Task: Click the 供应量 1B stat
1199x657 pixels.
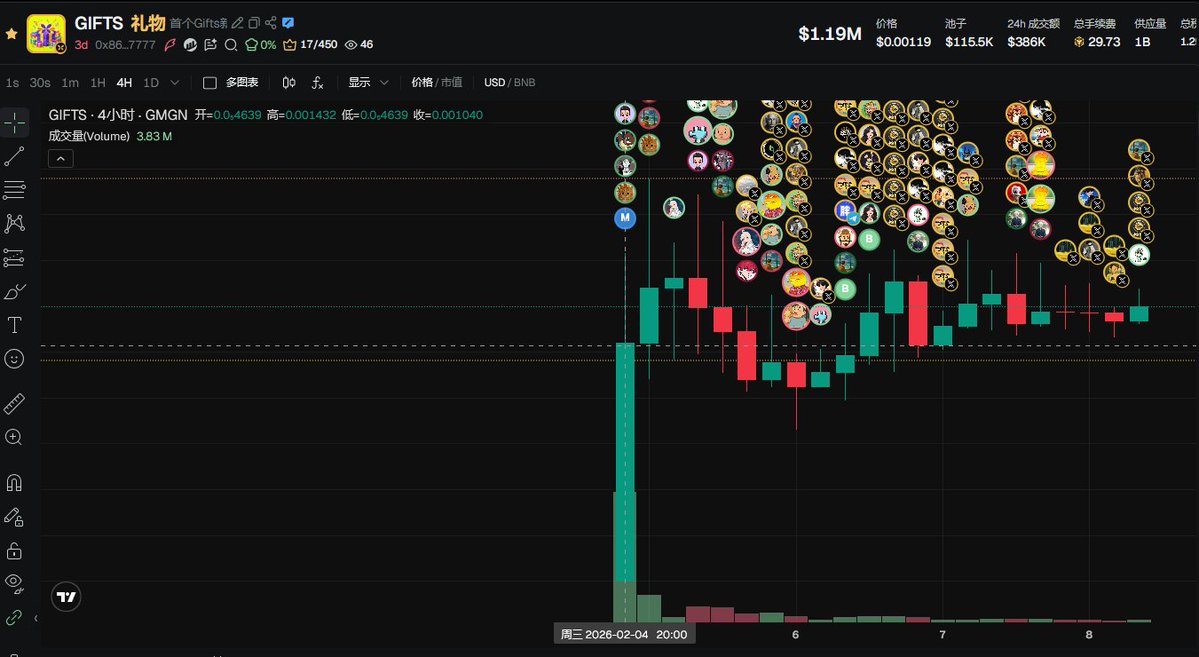Action: (1149, 33)
